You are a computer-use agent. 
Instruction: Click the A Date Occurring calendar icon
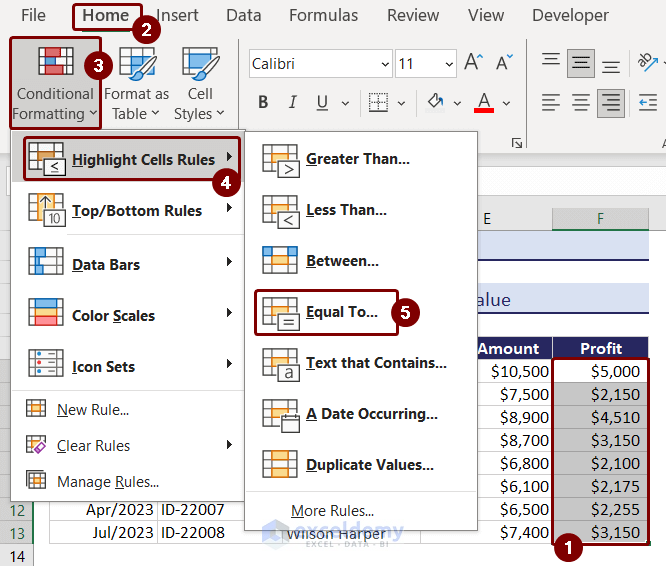[280, 415]
